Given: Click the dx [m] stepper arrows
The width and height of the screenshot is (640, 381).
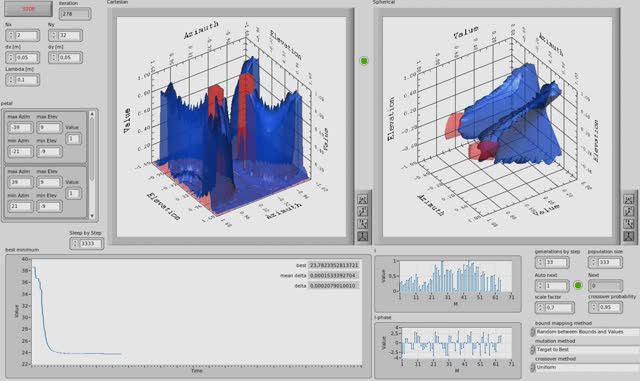Looking at the screenshot, I should point(11,58).
